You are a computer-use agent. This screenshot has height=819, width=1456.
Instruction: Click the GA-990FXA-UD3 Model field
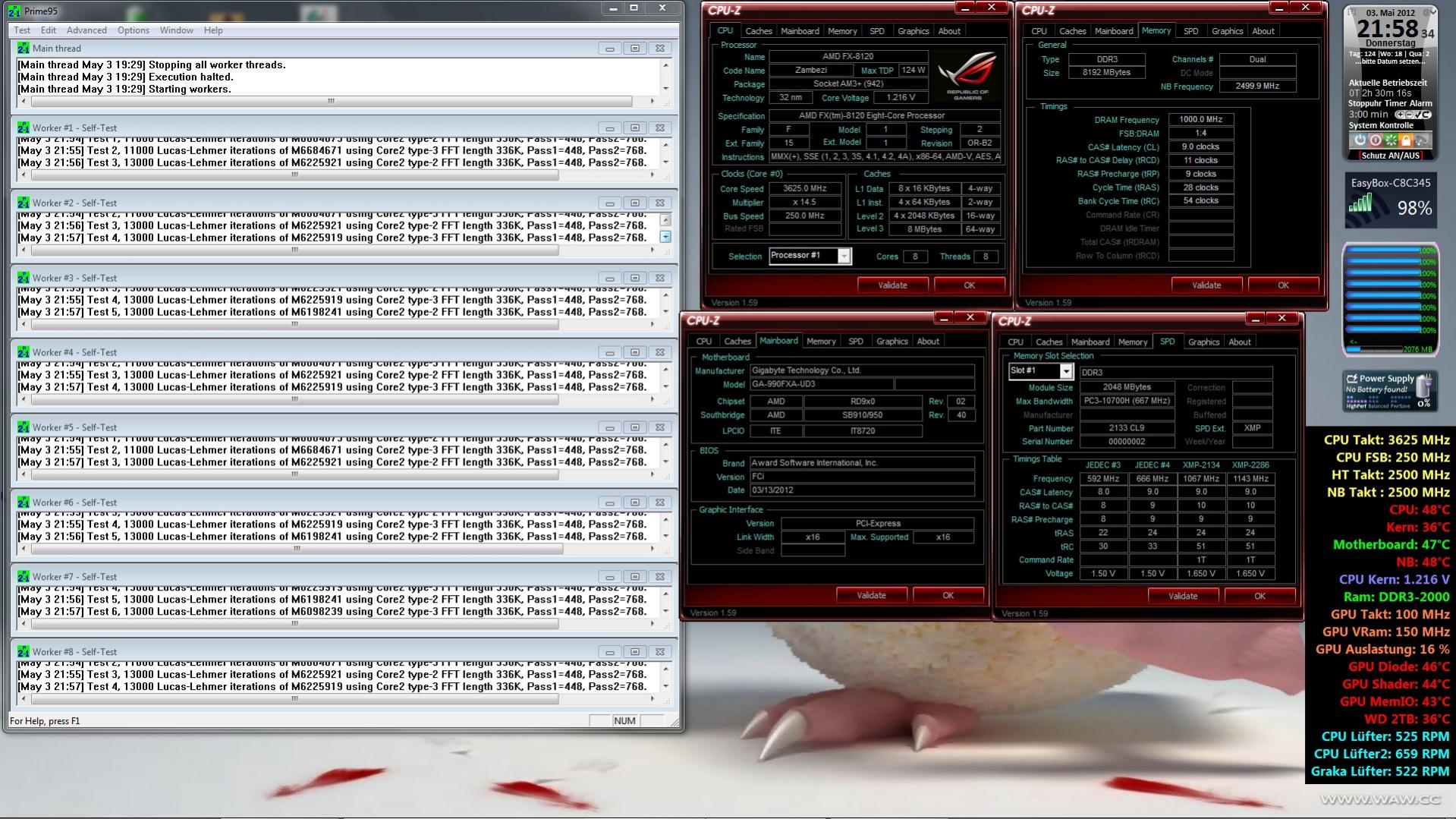(x=821, y=385)
